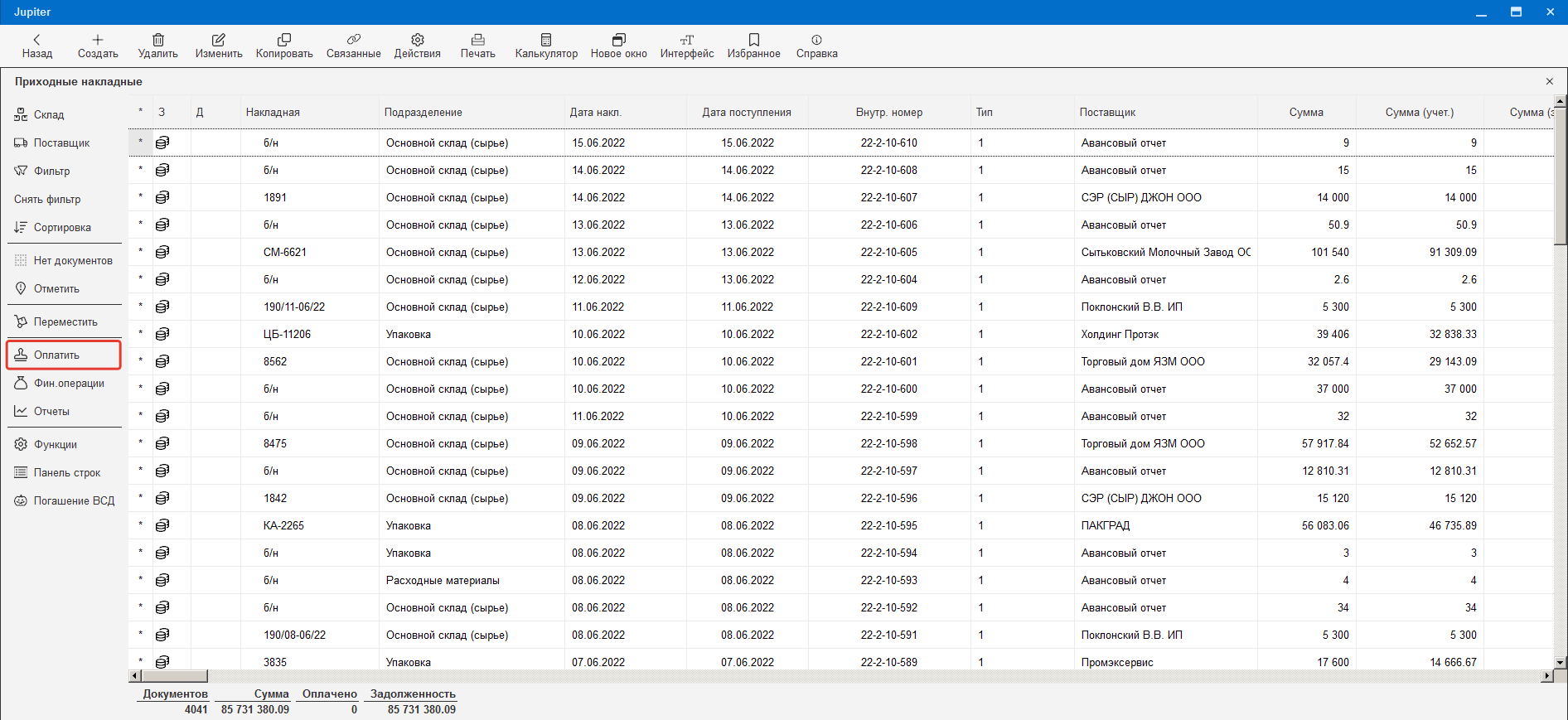
Task: Click Нет документов in sidebar
Action: (63, 260)
